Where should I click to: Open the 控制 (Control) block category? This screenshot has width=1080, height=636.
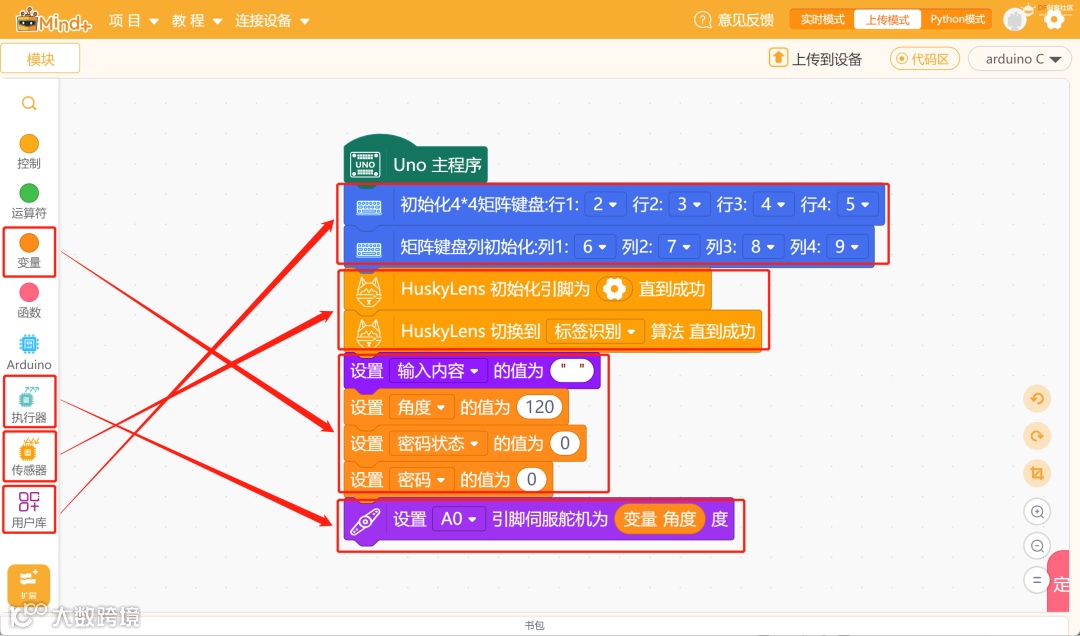pyautogui.click(x=29, y=152)
